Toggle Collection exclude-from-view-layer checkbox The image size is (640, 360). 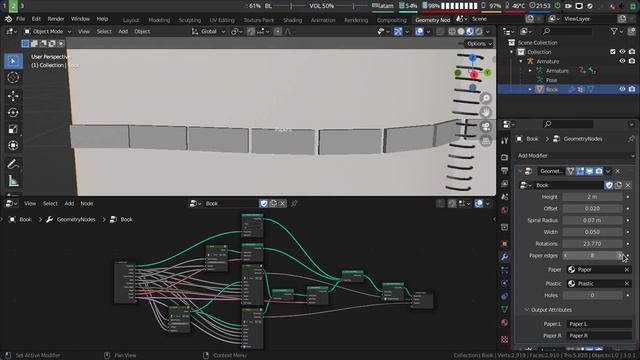[613, 52]
